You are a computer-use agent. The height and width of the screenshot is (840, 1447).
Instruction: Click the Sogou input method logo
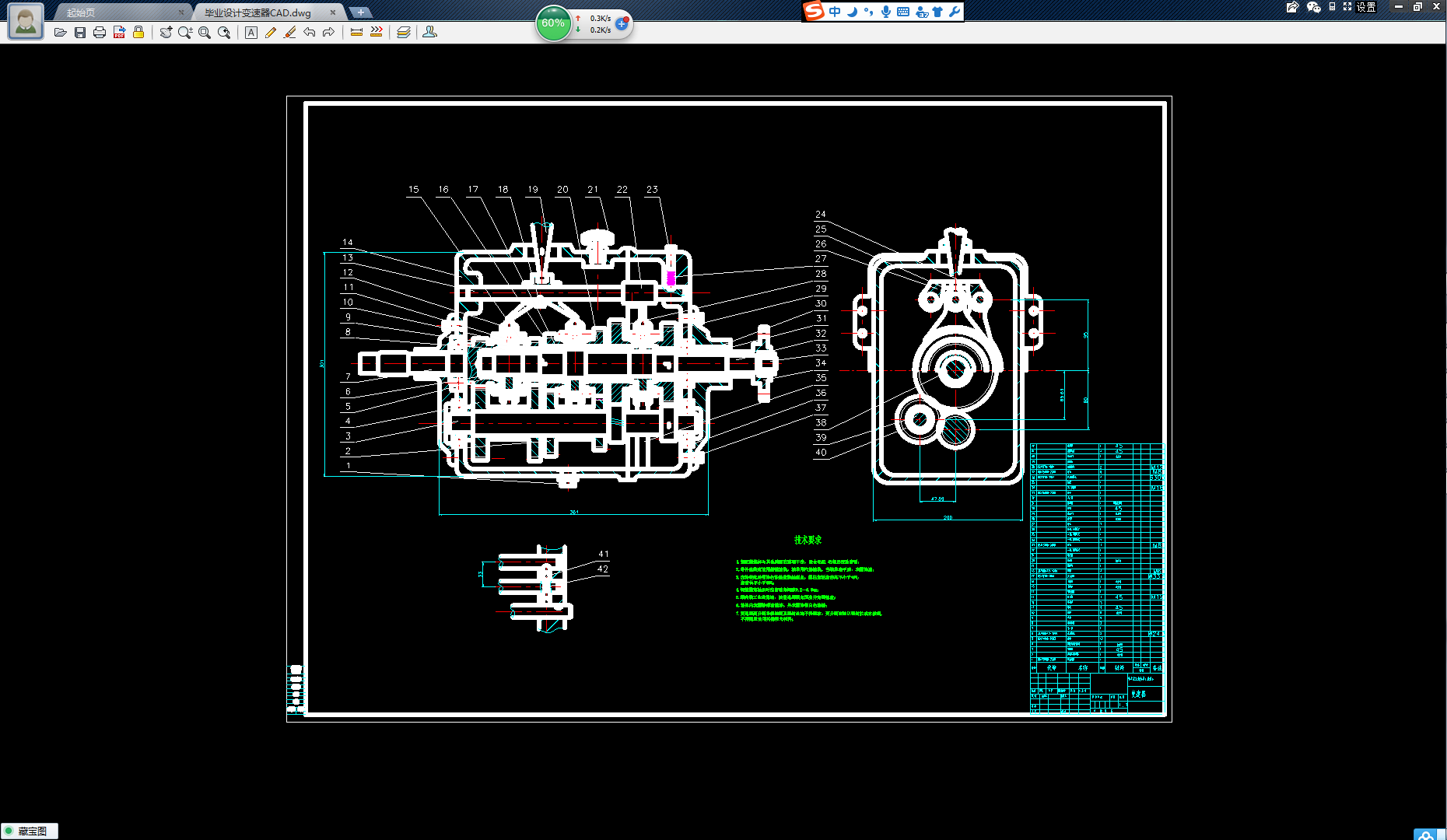click(x=814, y=11)
